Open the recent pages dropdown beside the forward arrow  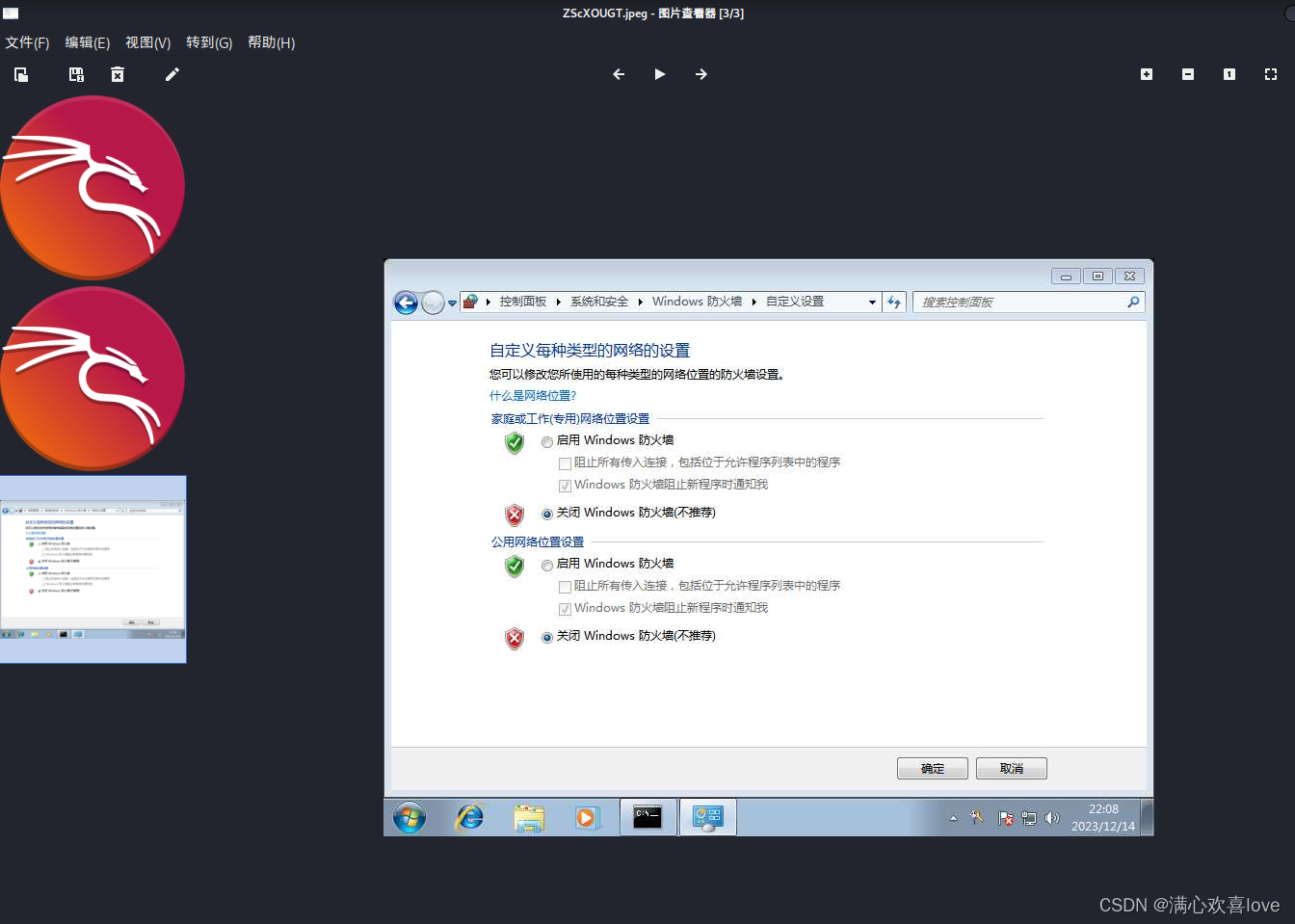click(x=452, y=304)
